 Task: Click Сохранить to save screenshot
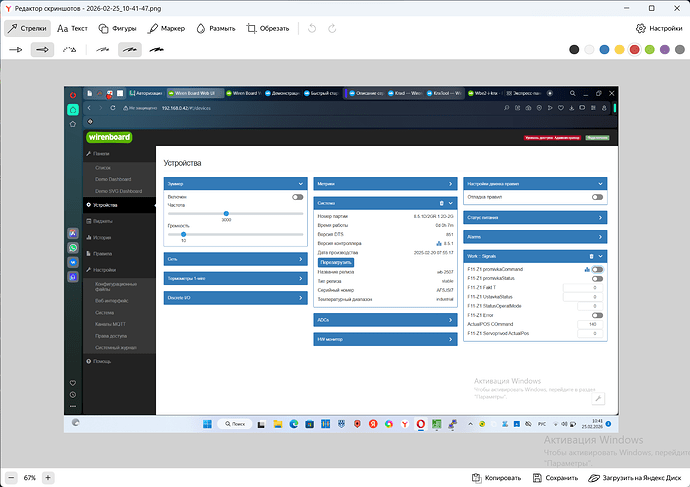[x=555, y=478]
